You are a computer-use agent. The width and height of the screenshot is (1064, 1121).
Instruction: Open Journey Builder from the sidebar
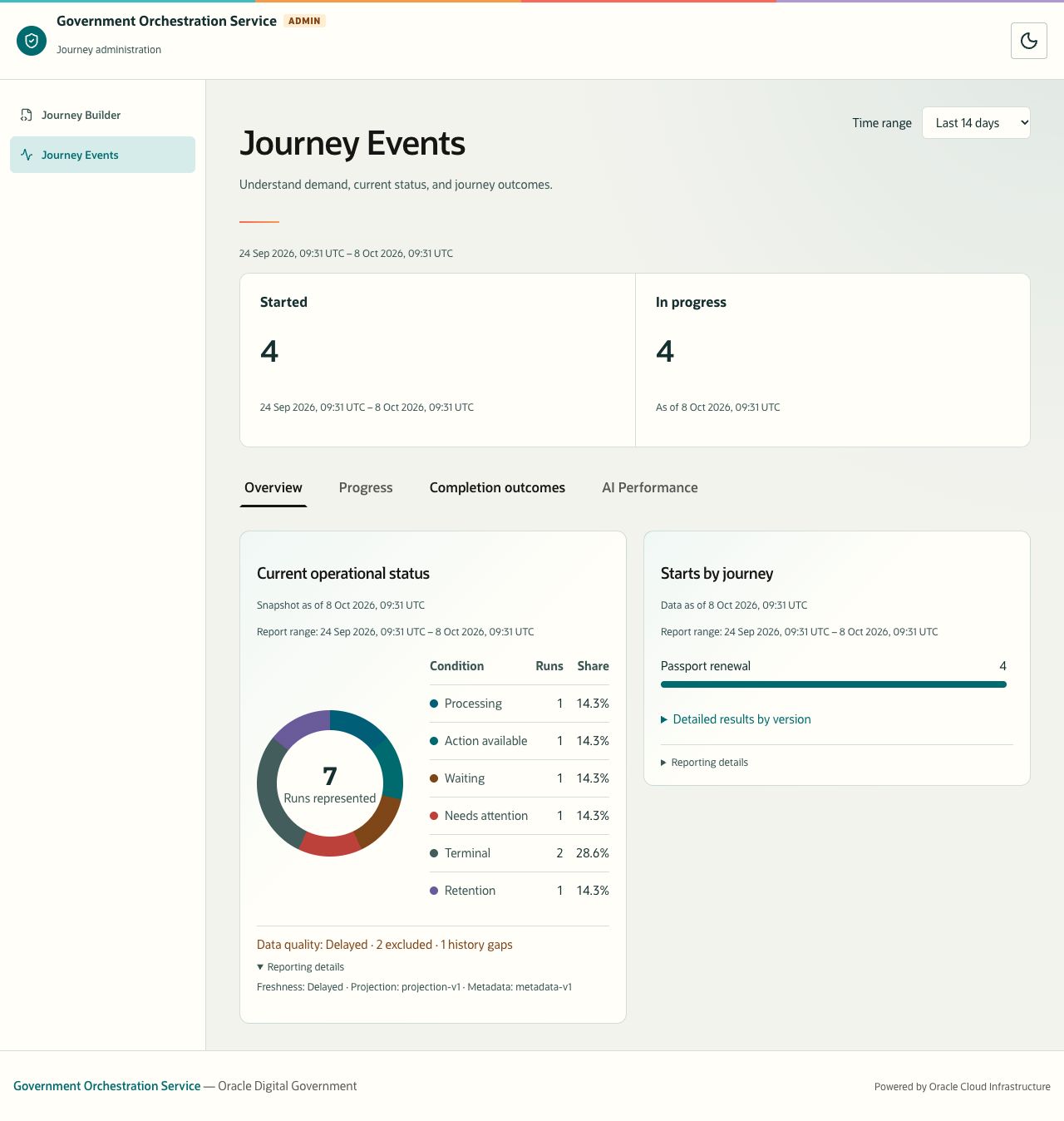(x=102, y=115)
